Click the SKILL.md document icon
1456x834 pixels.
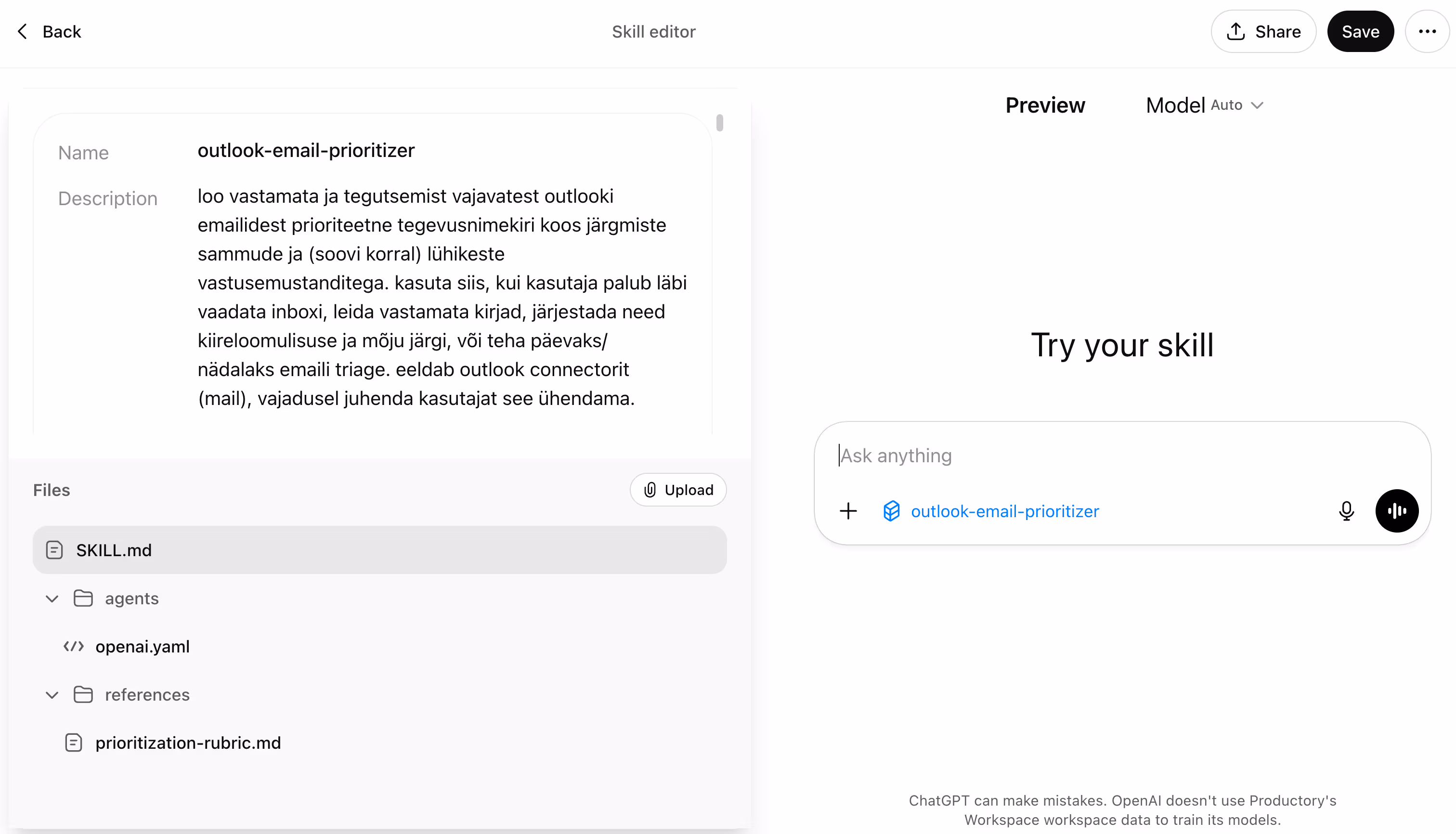(54, 550)
